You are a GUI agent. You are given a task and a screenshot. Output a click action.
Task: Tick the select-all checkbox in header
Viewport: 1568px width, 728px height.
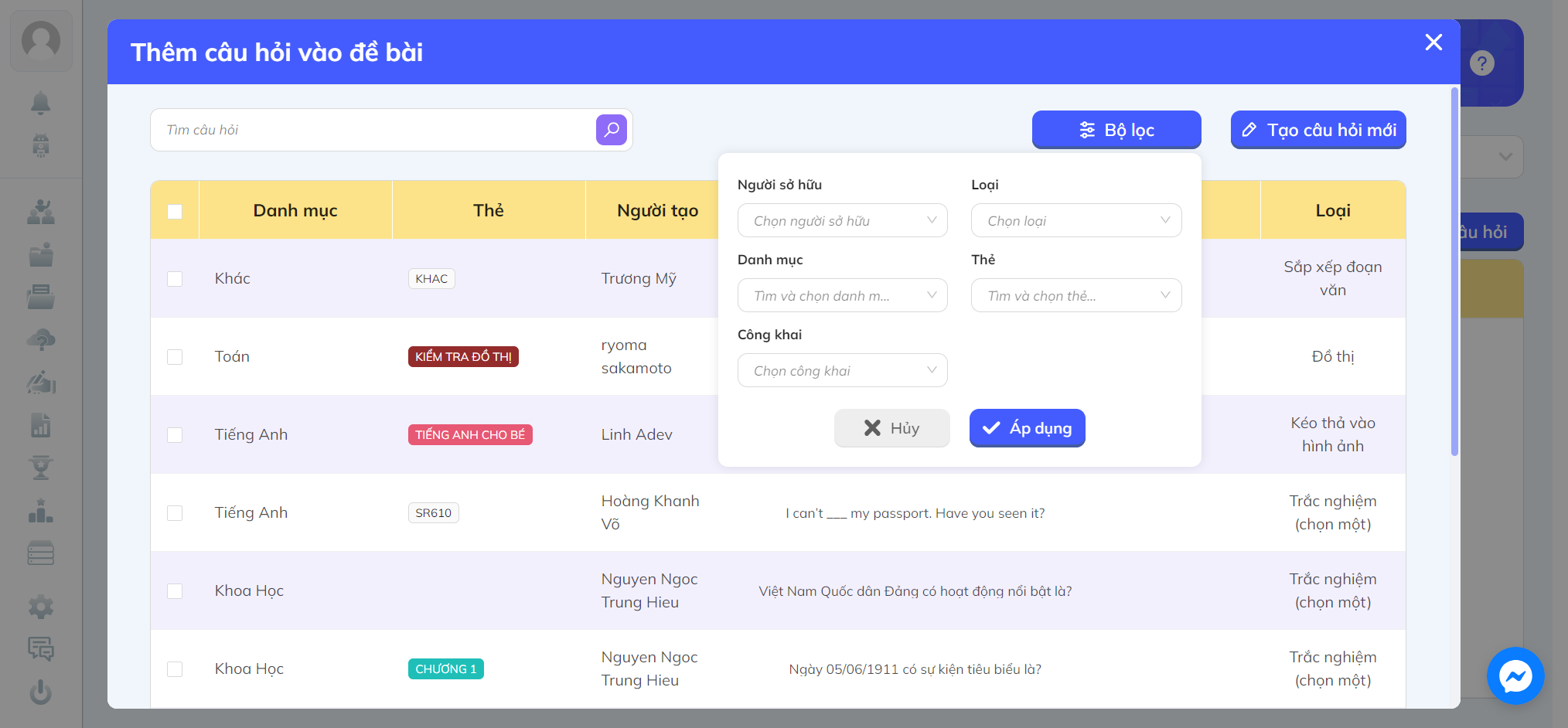[175, 211]
